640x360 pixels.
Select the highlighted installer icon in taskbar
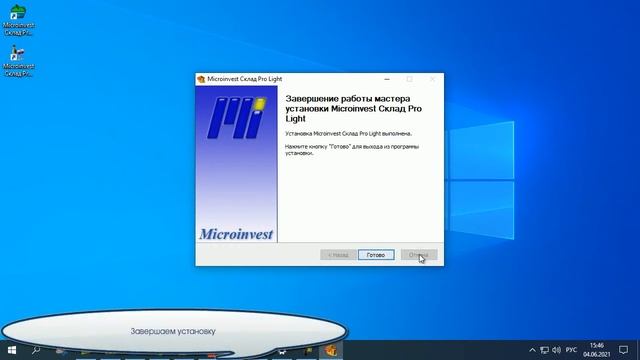[331, 350]
